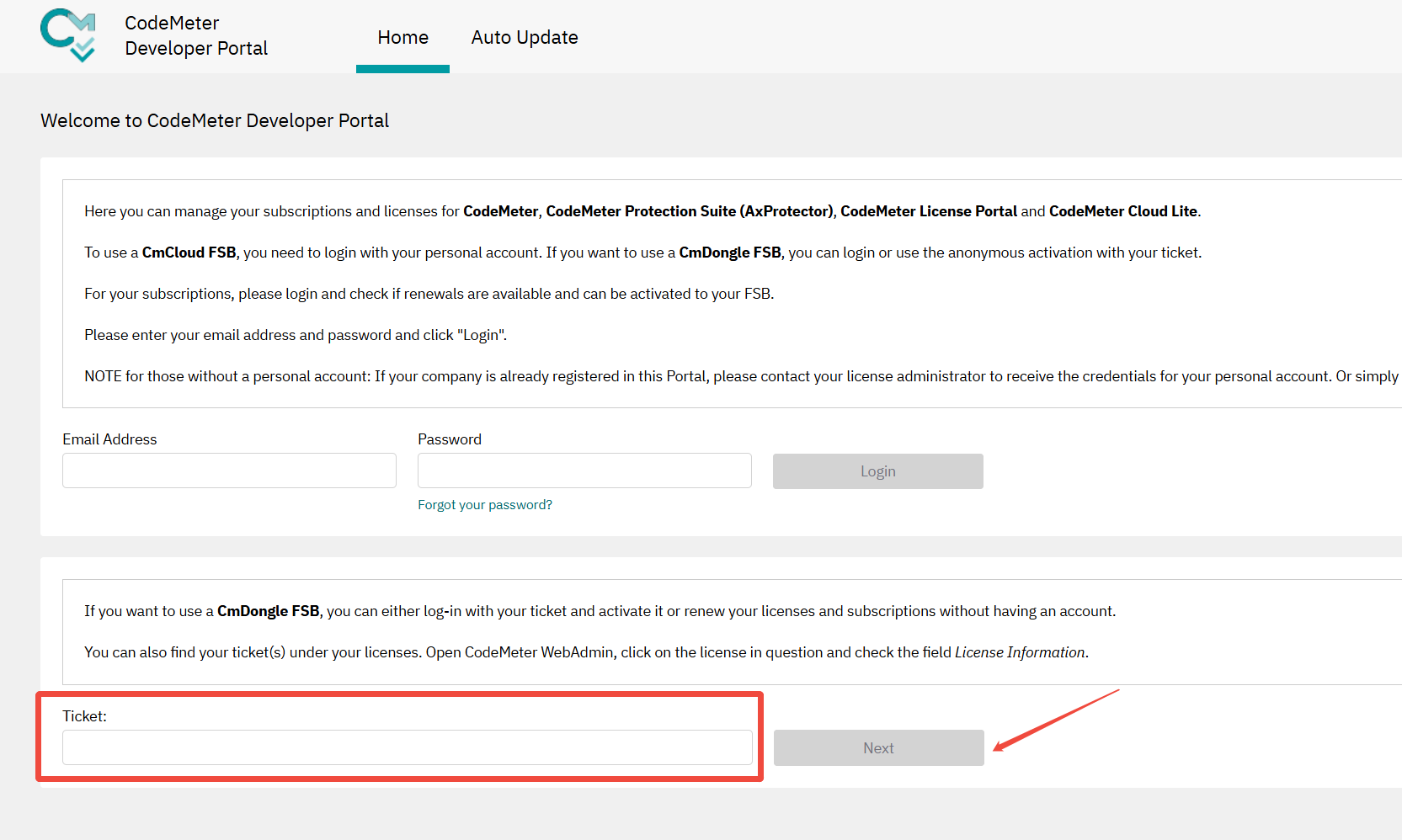Click the bold CmCloud FSB text
This screenshot has height=840, width=1402.
tap(189, 253)
